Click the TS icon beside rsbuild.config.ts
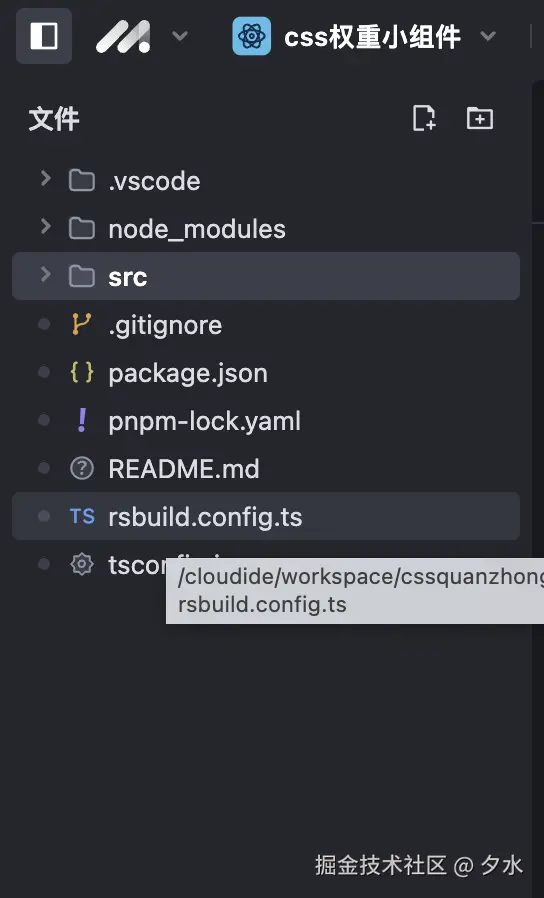 click(82, 517)
